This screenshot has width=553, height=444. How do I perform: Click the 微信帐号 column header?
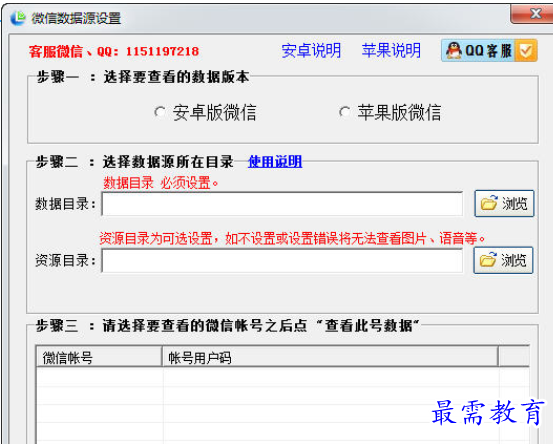[99, 358]
